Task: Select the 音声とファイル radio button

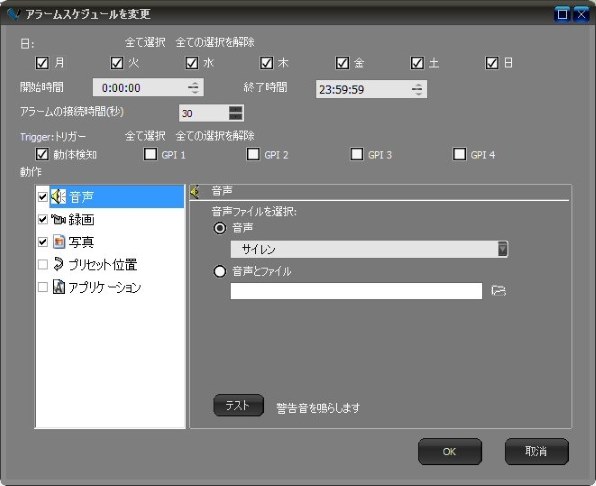Action: click(220, 271)
